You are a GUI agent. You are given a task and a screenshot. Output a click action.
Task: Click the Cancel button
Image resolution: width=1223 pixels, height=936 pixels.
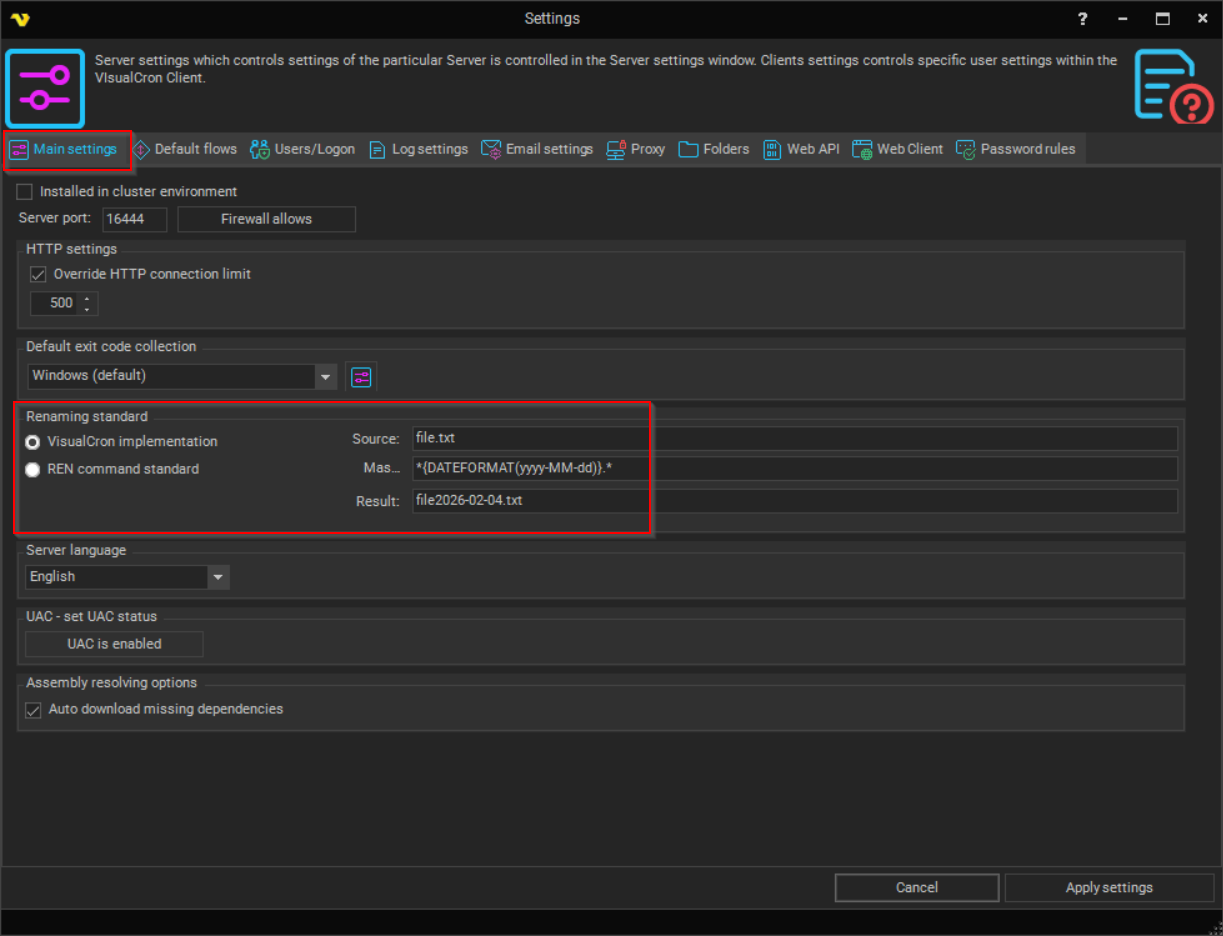click(x=917, y=888)
